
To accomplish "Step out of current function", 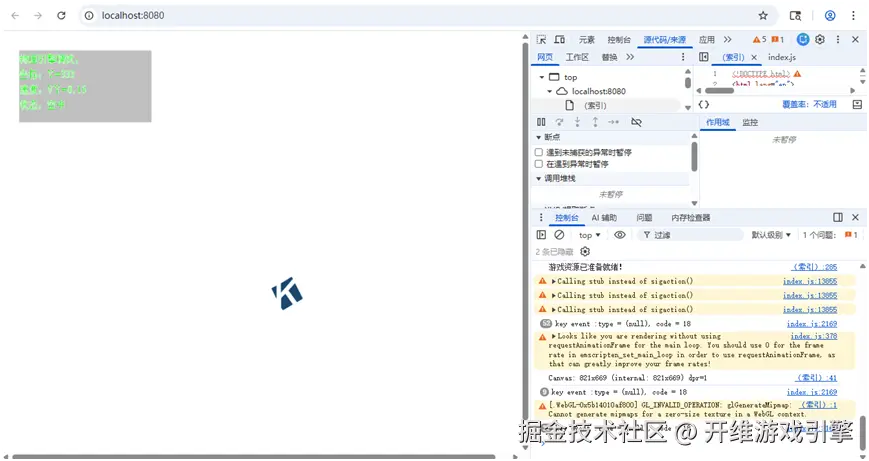I will click(x=595, y=122).
